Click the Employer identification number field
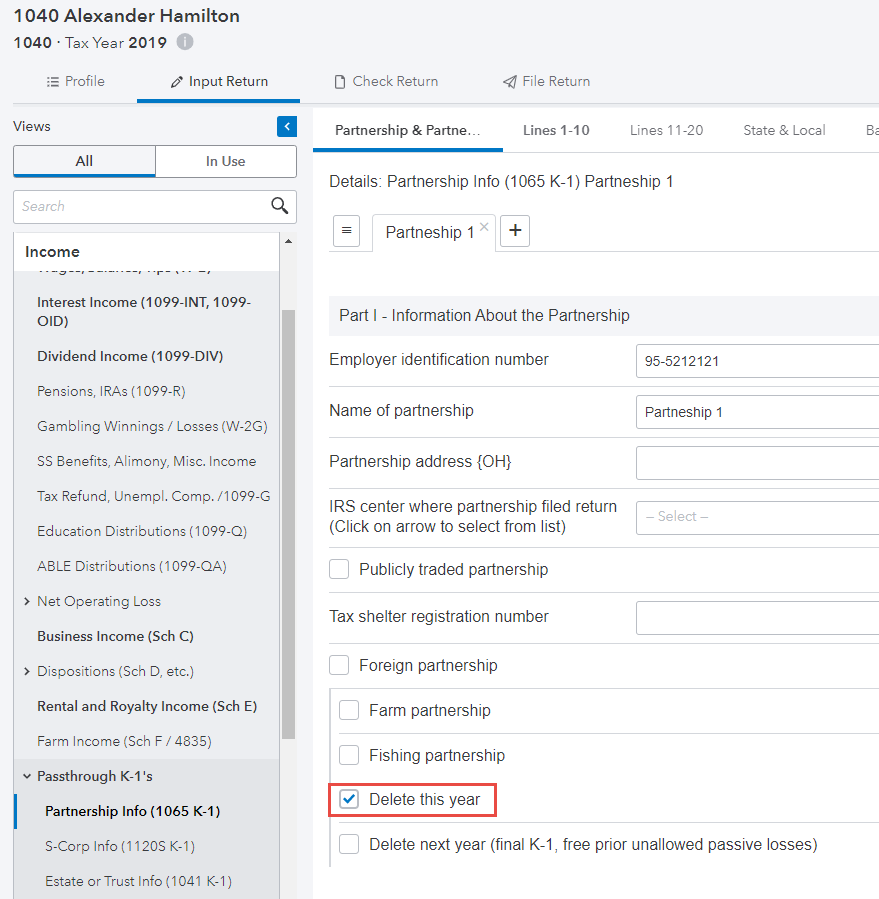The image size is (879, 899). (x=756, y=361)
